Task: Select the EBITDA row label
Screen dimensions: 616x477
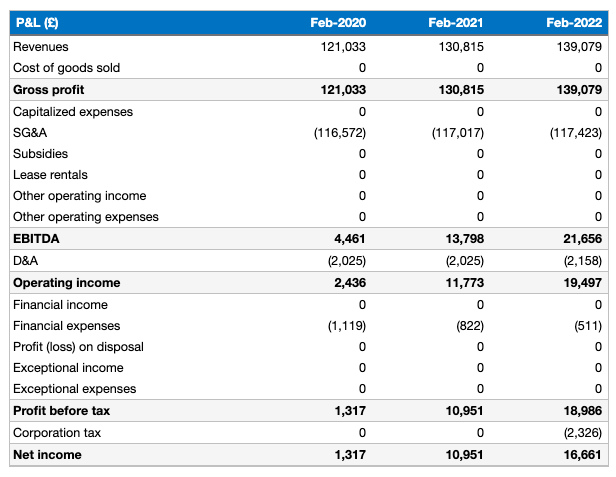Action: (x=35, y=239)
